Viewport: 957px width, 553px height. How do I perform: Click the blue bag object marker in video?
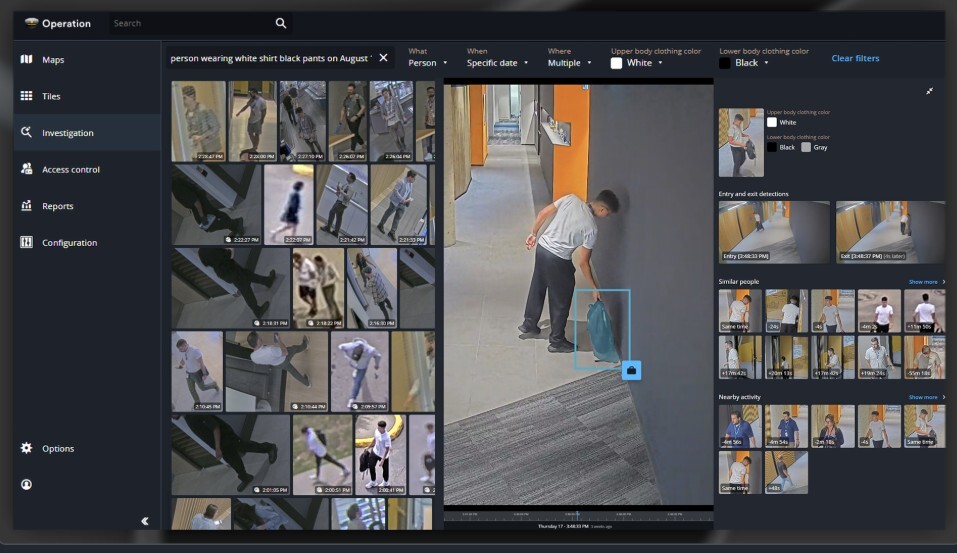[x=631, y=371]
